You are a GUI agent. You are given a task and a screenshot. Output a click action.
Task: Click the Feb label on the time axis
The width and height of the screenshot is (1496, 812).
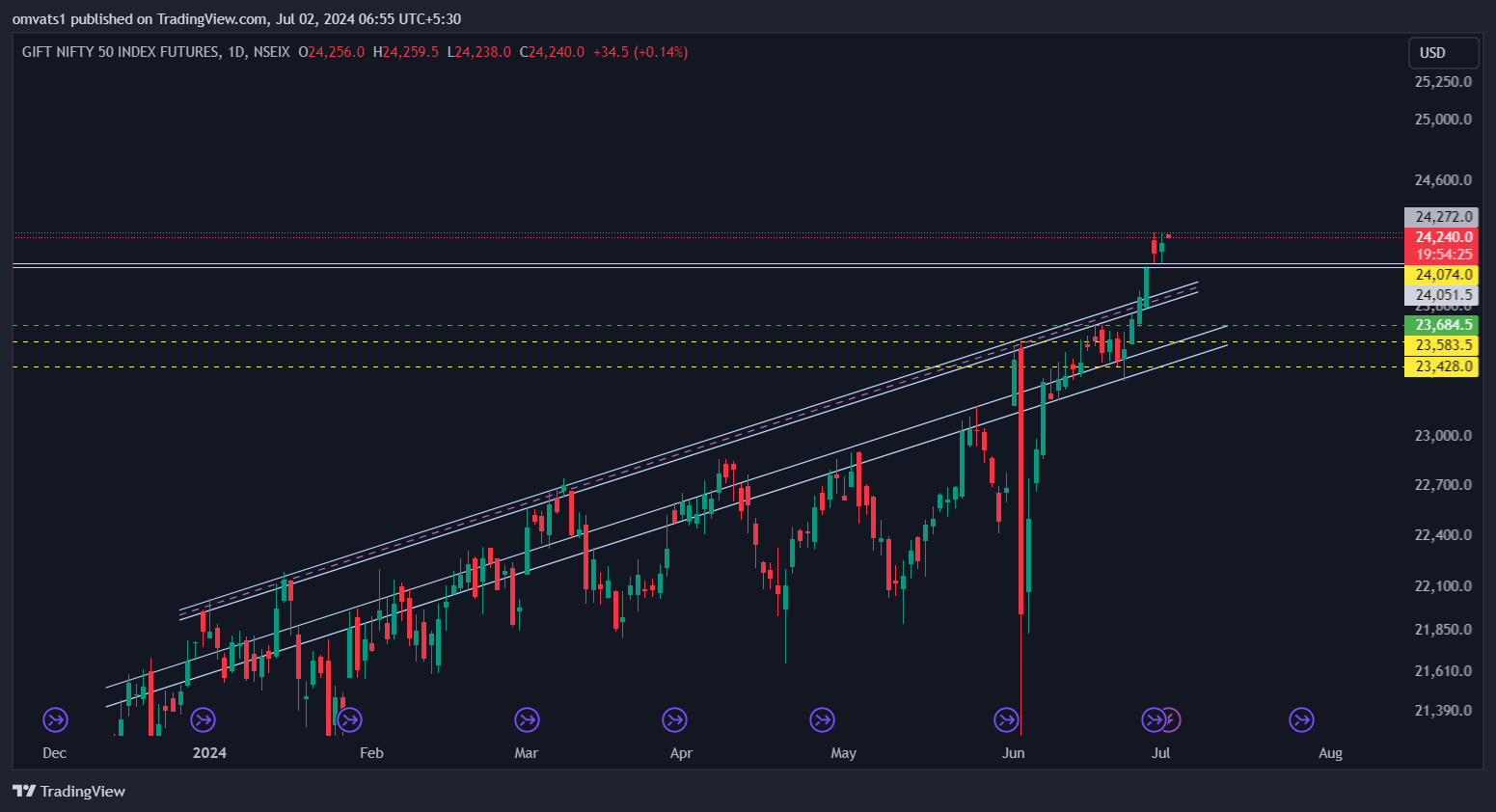pyautogui.click(x=371, y=753)
